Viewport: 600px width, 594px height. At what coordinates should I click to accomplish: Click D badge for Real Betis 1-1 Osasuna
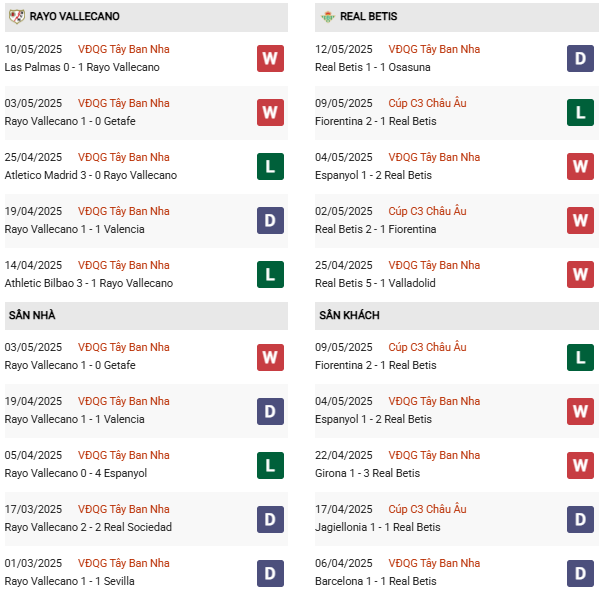point(580,59)
